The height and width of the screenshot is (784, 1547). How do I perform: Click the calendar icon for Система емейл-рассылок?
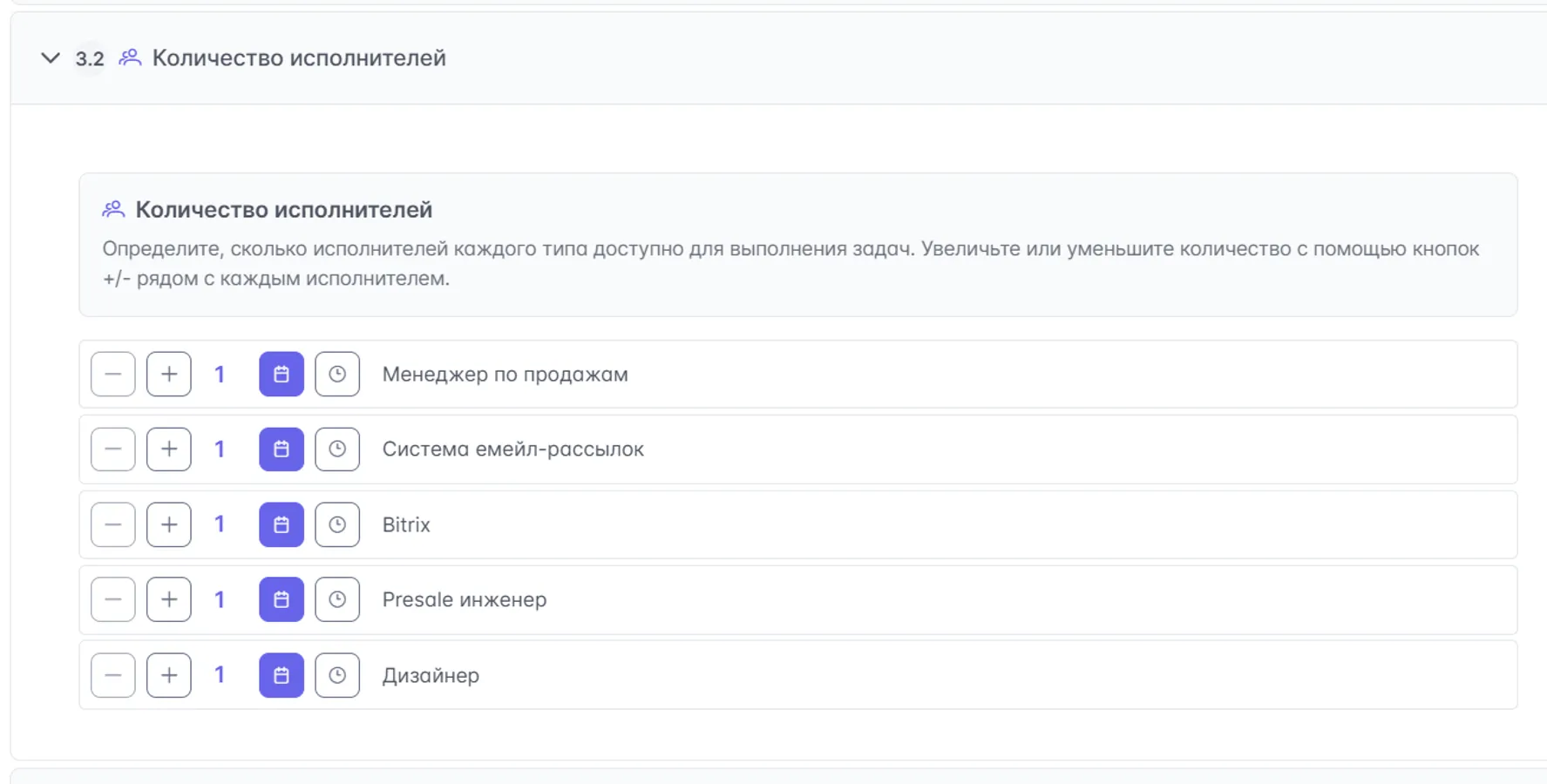[280, 449]
